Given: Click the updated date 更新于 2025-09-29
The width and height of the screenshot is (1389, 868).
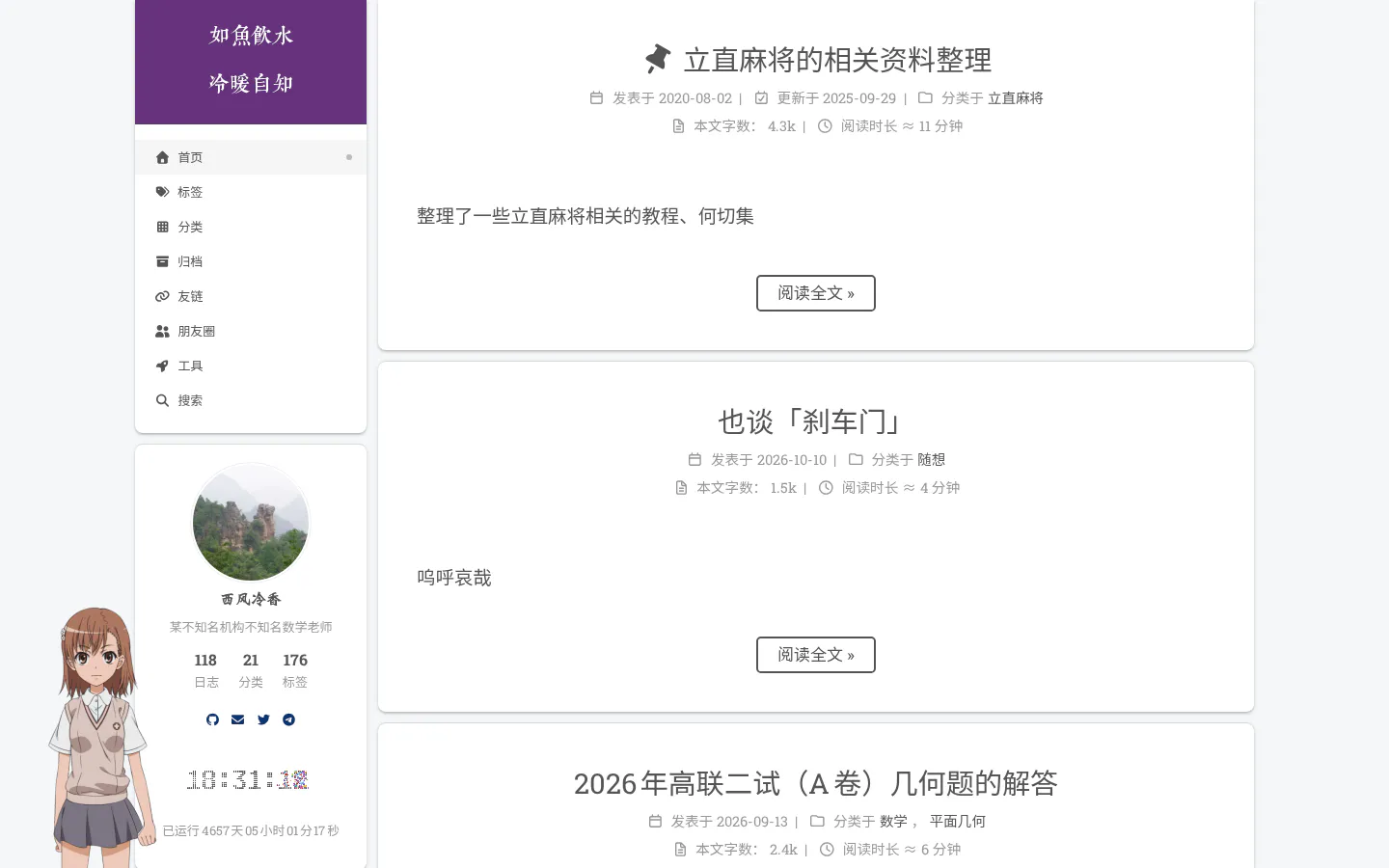Looking at the screenshot, I should [836, 98].
